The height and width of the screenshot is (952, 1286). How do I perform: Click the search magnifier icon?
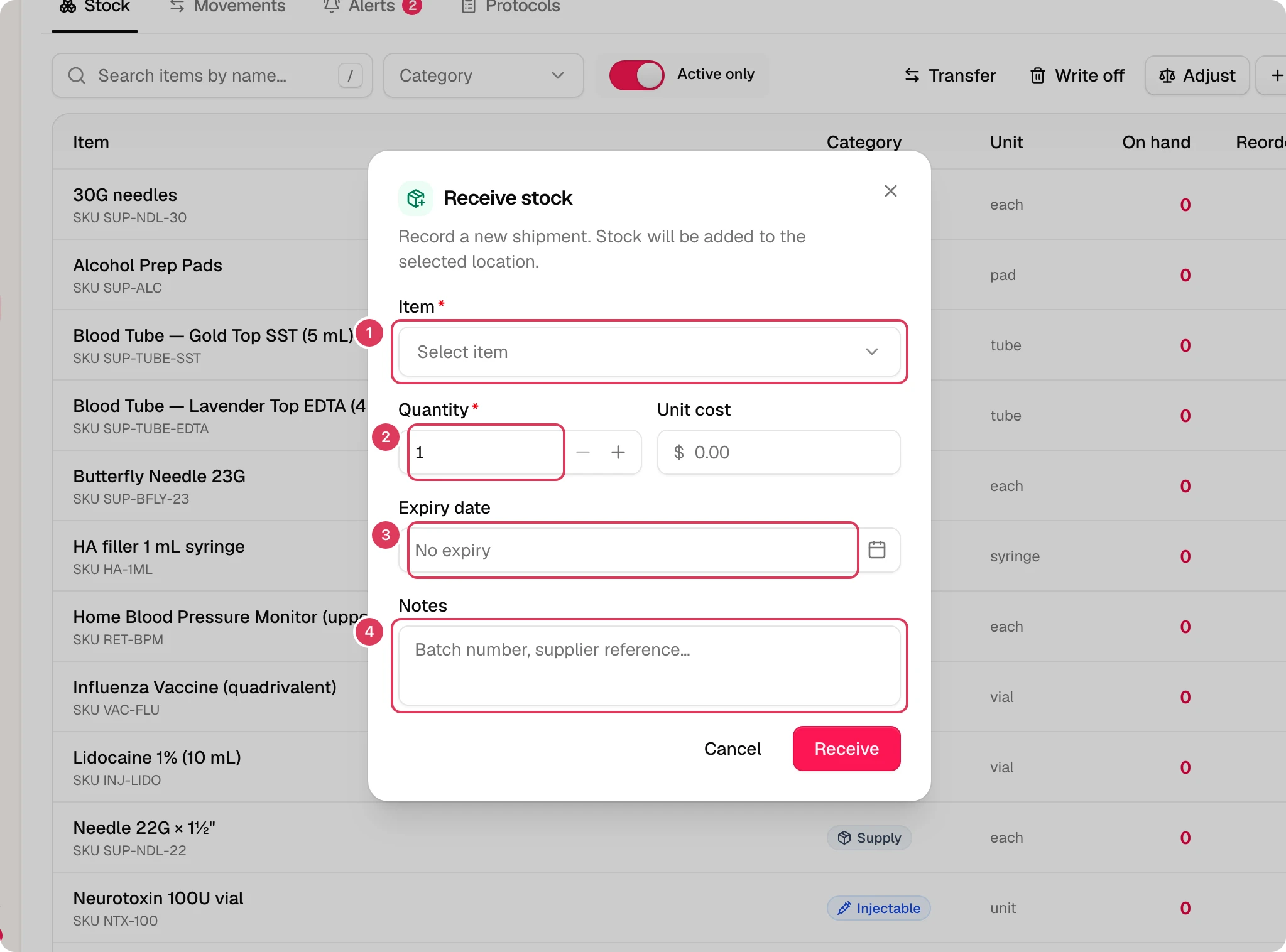[77, 75]
